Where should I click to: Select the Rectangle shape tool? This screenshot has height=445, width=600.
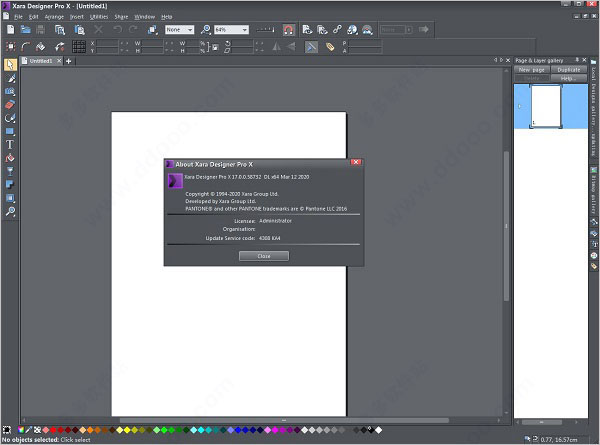tap(10, 132)
